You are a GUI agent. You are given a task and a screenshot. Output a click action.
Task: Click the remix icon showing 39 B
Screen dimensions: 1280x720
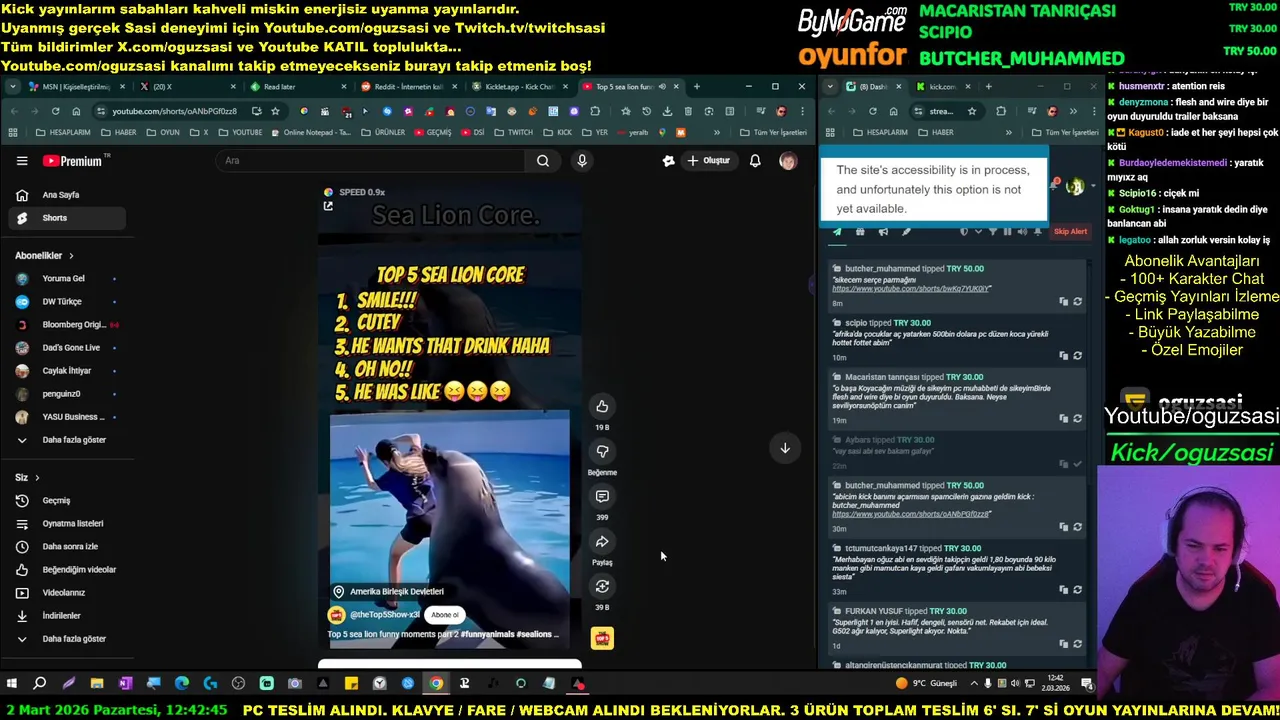point(602,586)
